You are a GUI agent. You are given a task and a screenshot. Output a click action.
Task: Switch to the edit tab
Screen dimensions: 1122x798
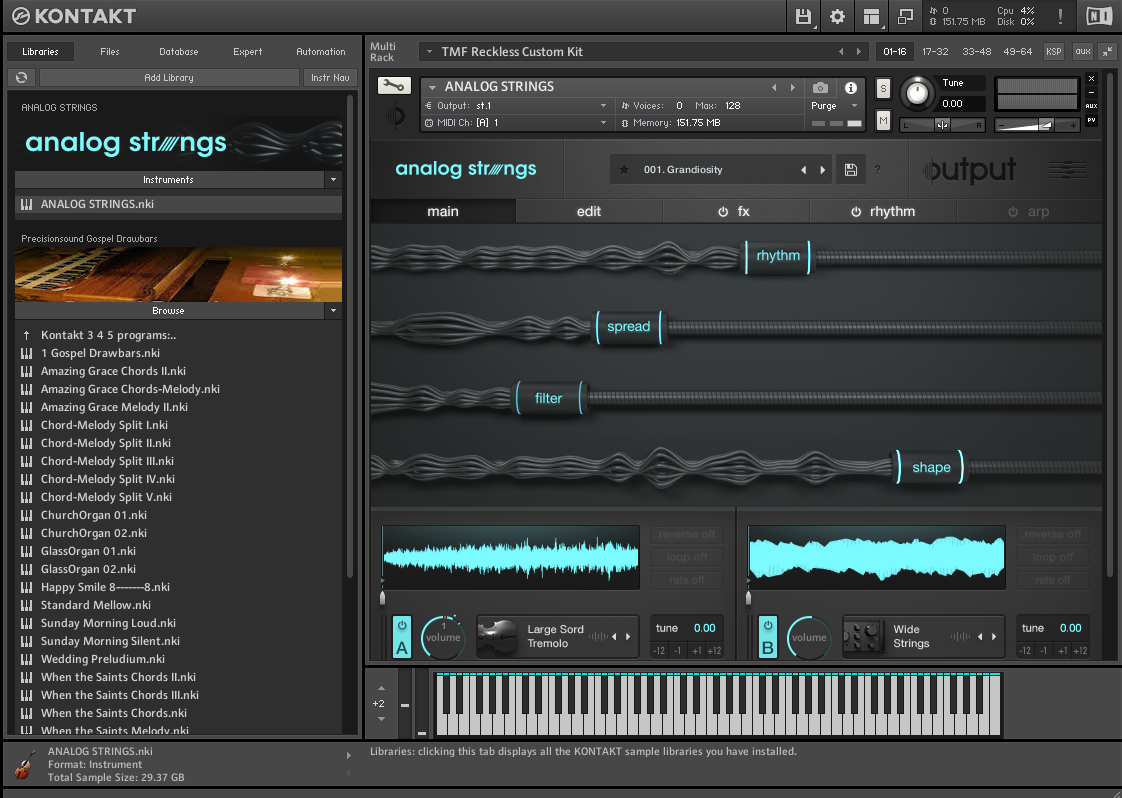coord(589,212)
